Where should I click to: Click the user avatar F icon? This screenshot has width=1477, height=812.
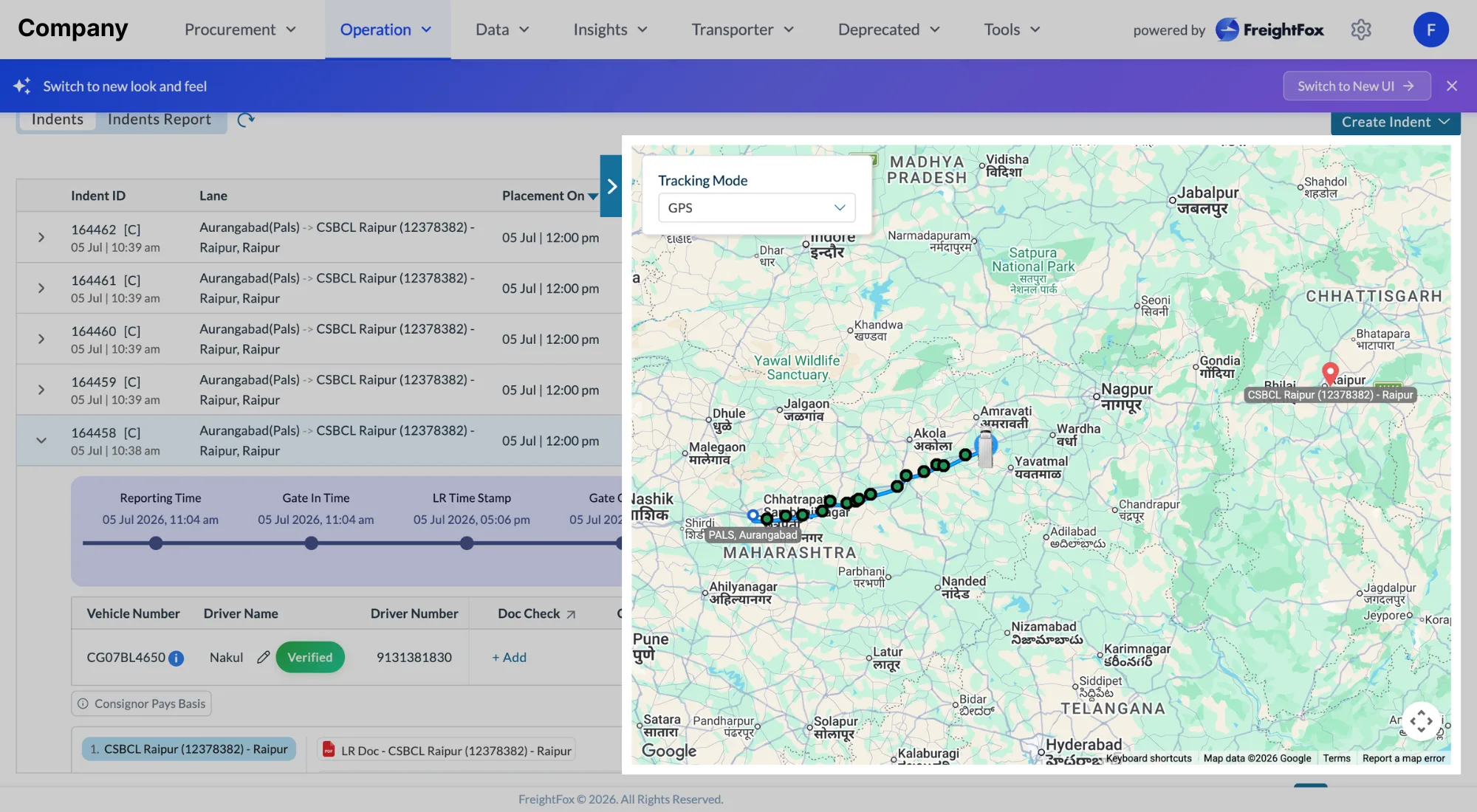1430,30
